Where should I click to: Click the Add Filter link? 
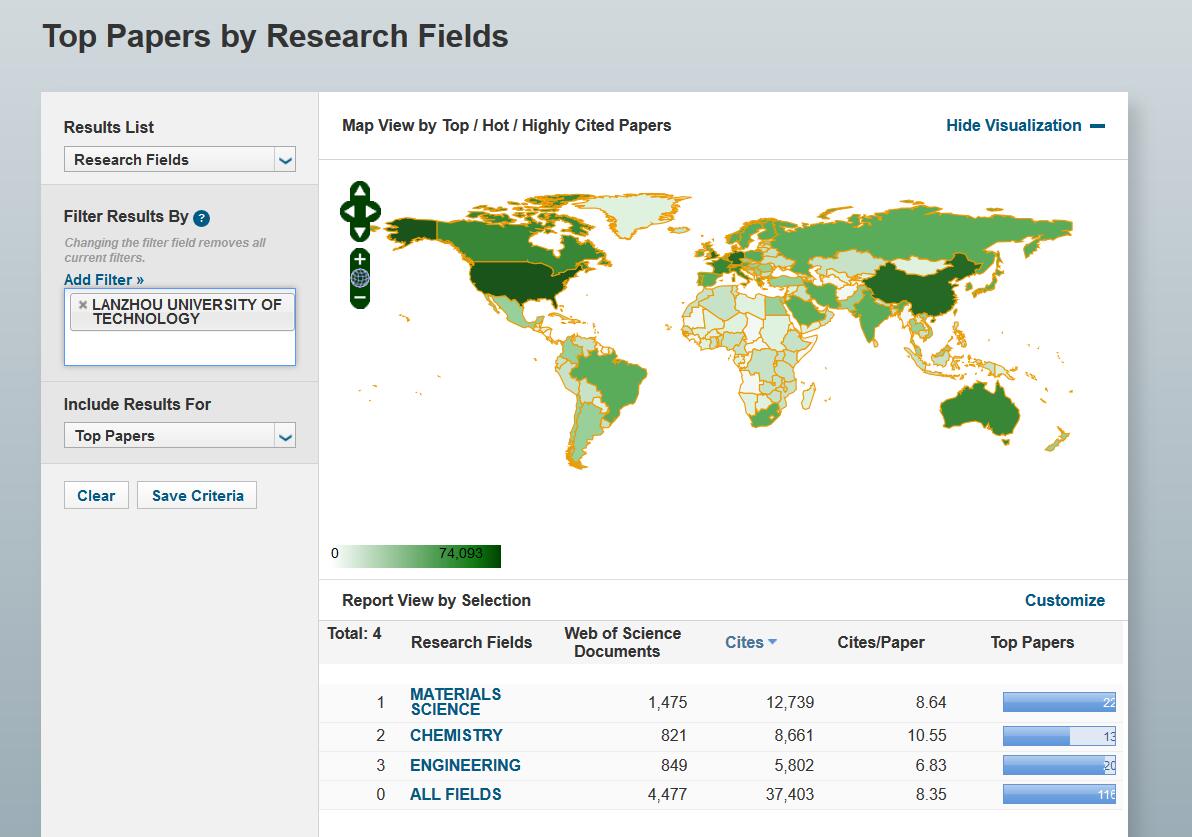[104, 280]
